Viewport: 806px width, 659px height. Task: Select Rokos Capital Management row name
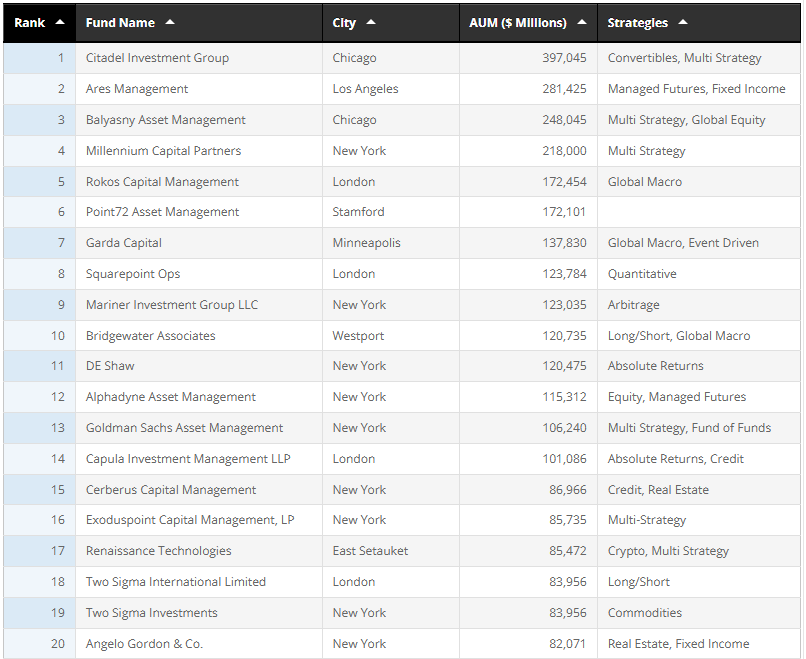coord(162,181)
